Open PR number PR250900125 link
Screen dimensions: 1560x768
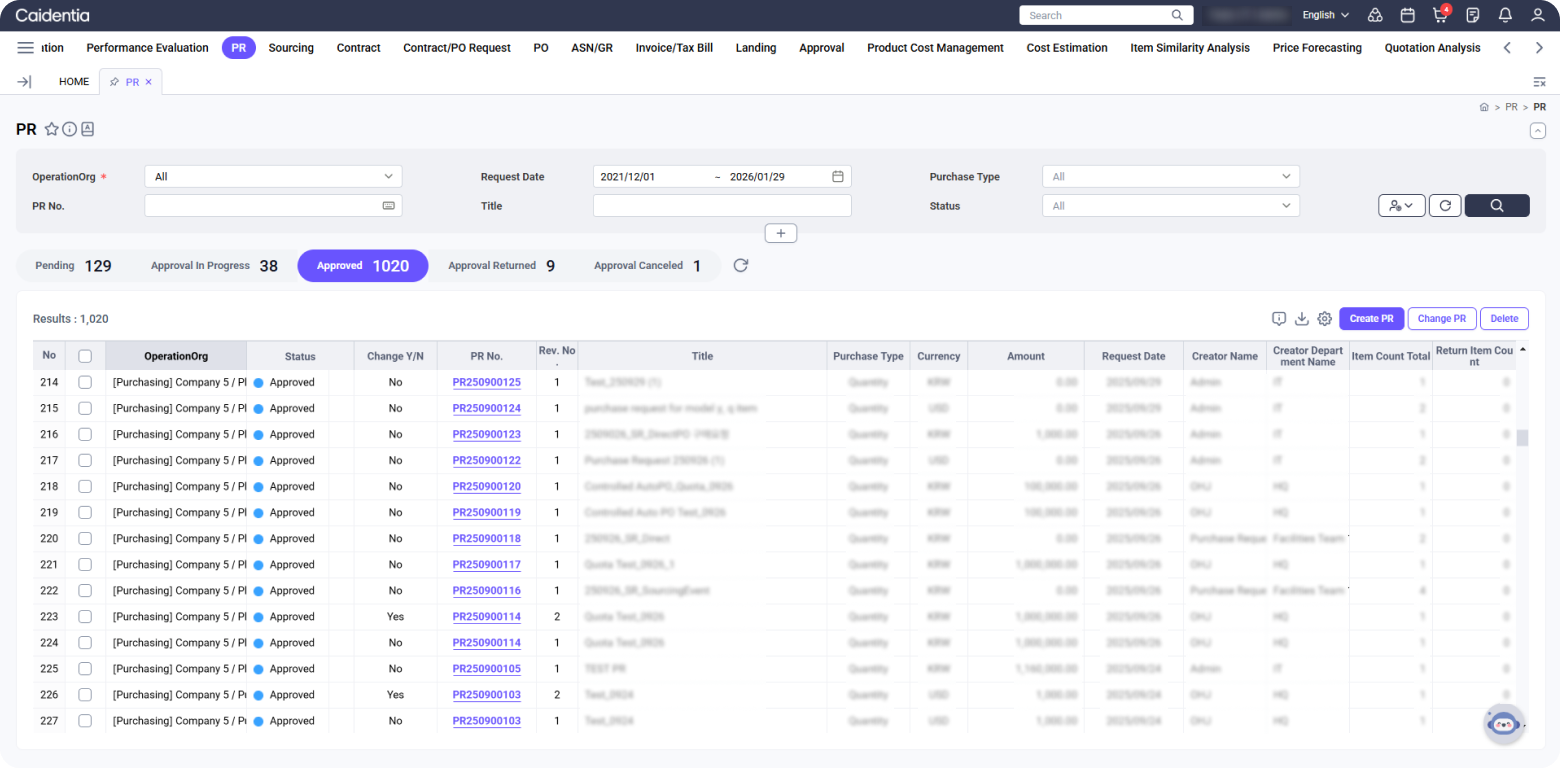[x=486, y=383]
